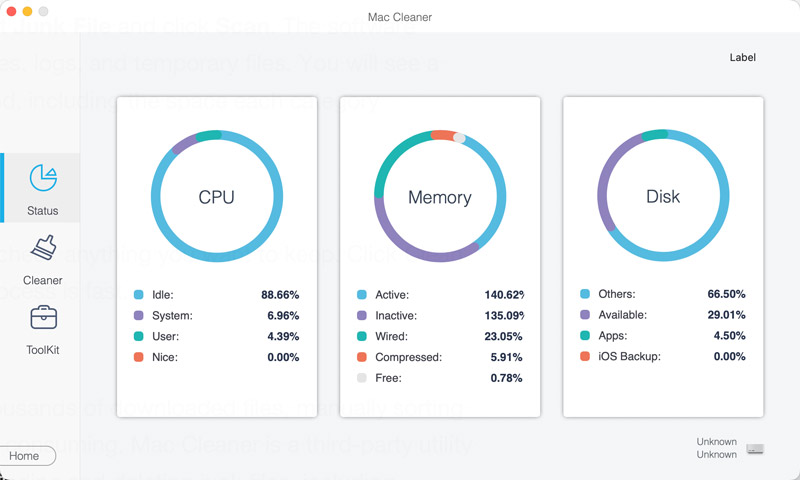Select the Cleaner brush icon
Screen dimensions: 800x480
(x=43, y=247)
